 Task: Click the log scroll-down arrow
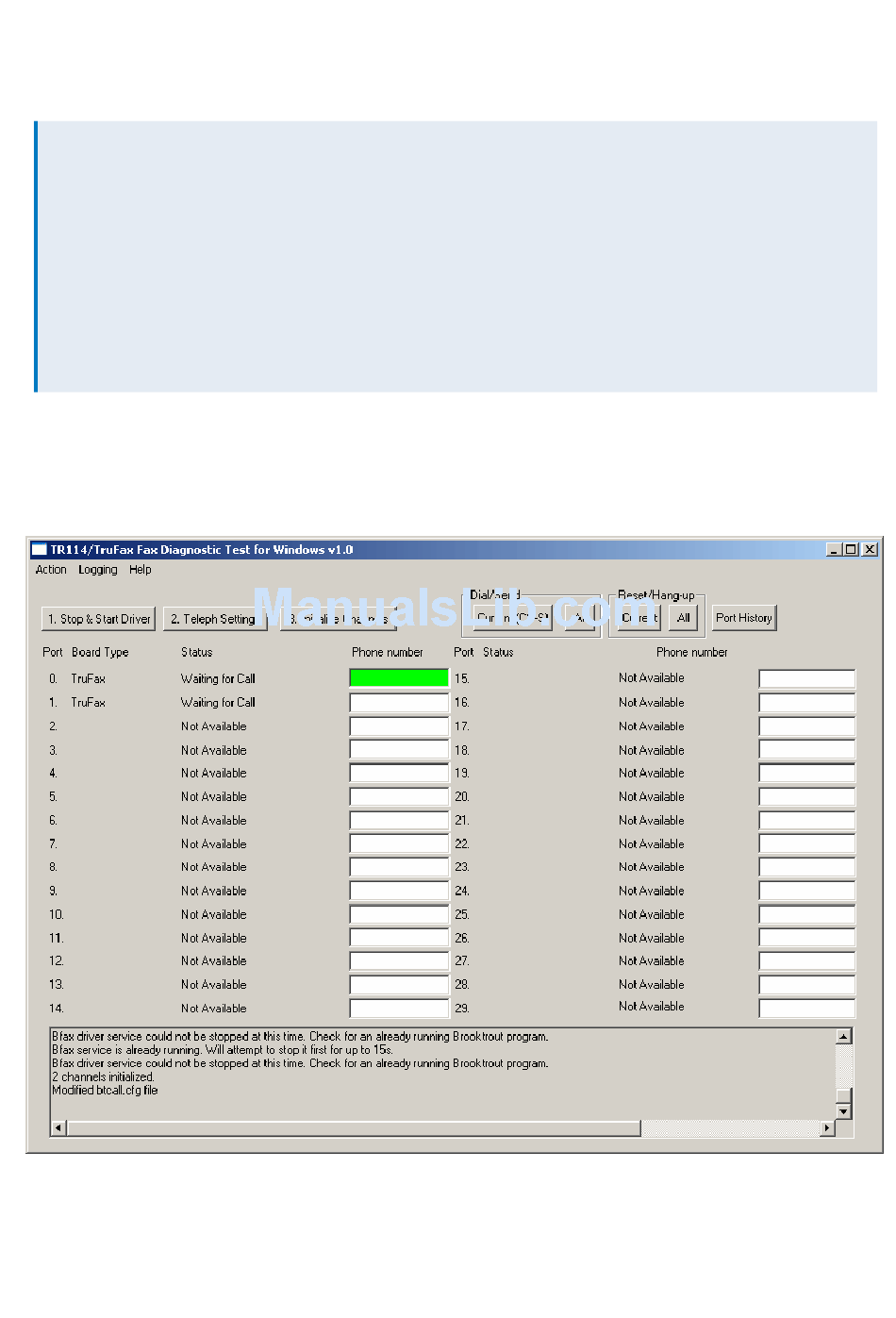(844, 1111)
